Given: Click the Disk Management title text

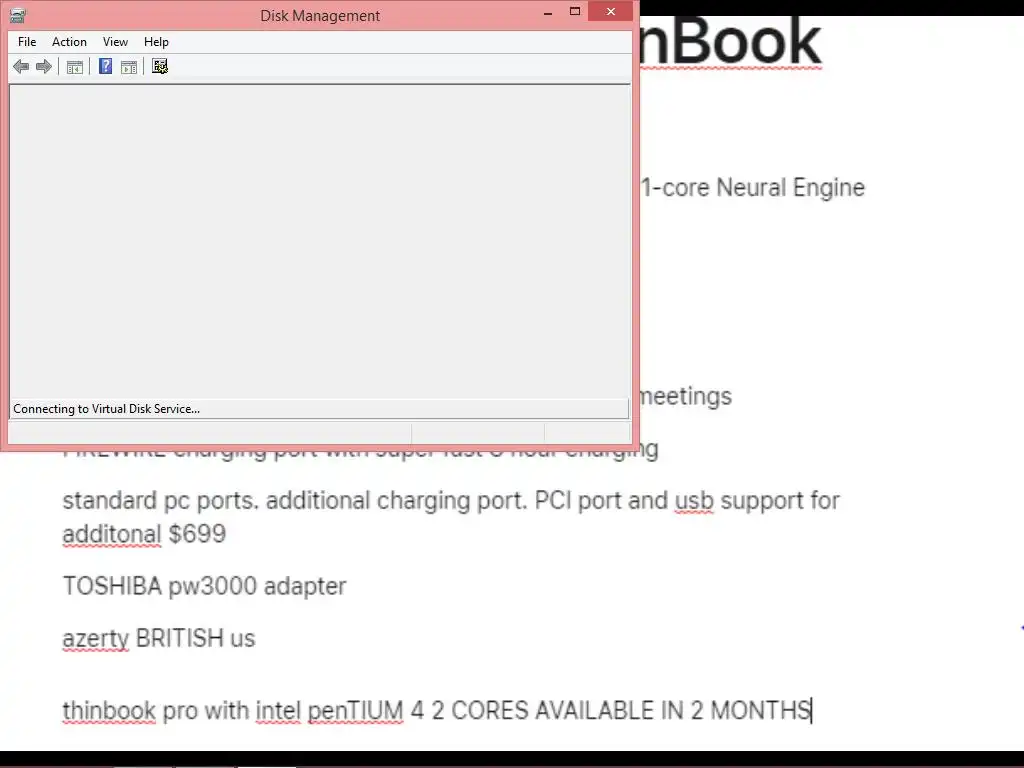Looking at the screenshot, I should pyautogui.click(x=320, y=16).
